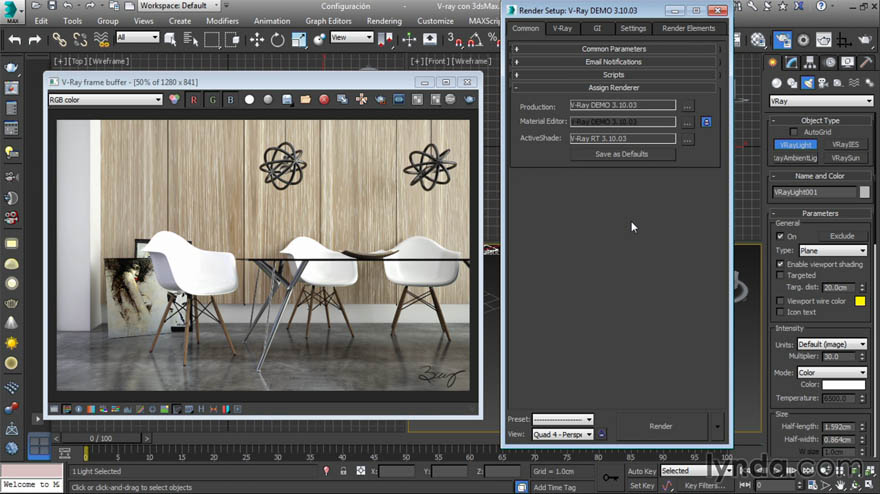Choose Production renderer with ellipsis button
This screenshot has height=494, width=880.
pyautogui.click(x=688, y=106)
